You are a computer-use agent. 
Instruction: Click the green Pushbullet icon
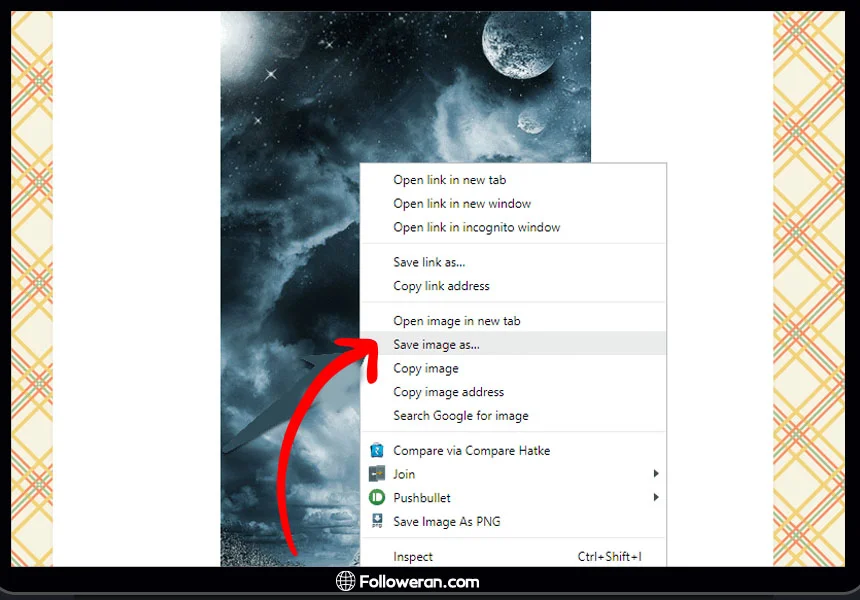click(x=377, y=498)
